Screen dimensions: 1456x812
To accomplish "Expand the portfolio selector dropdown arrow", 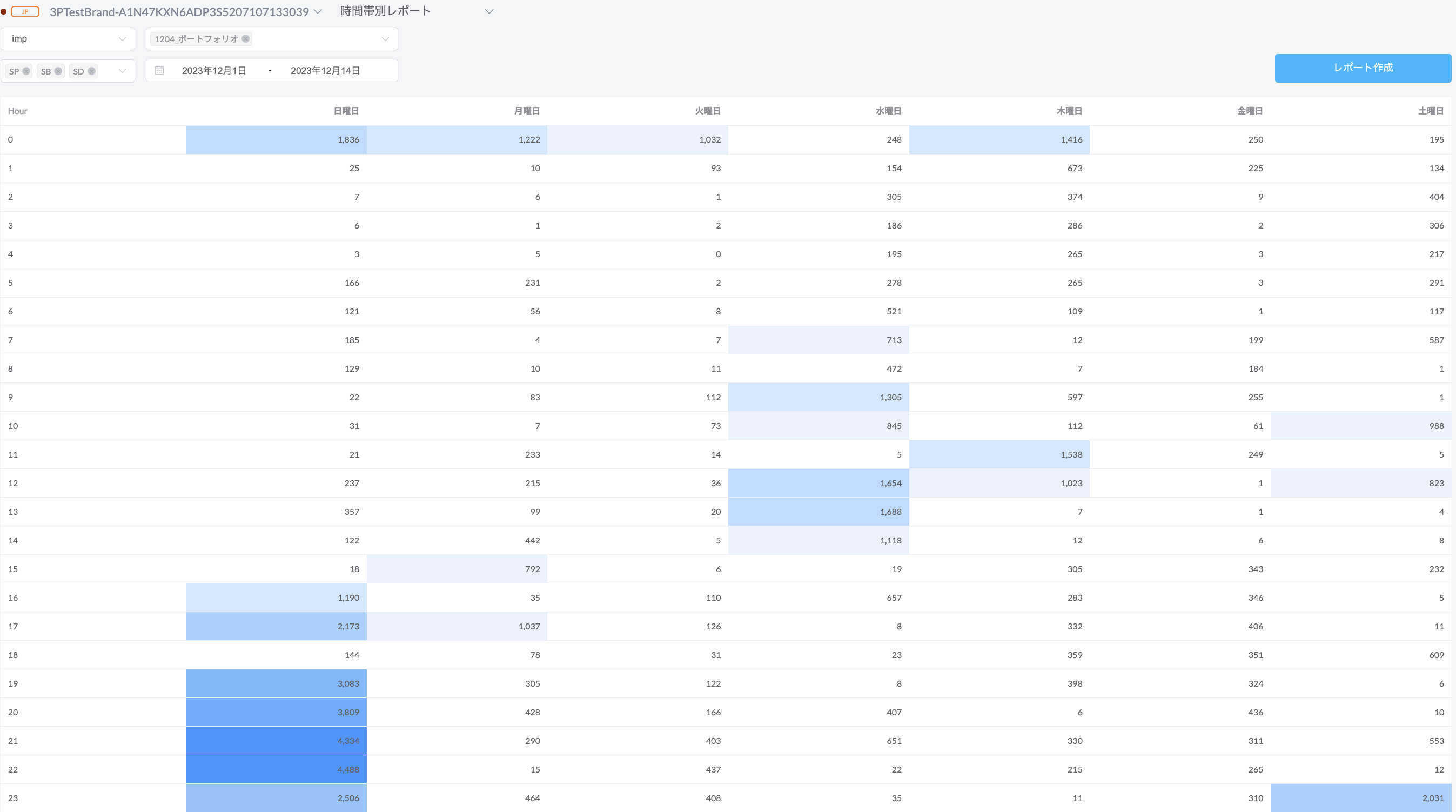I will pos(386,39).
